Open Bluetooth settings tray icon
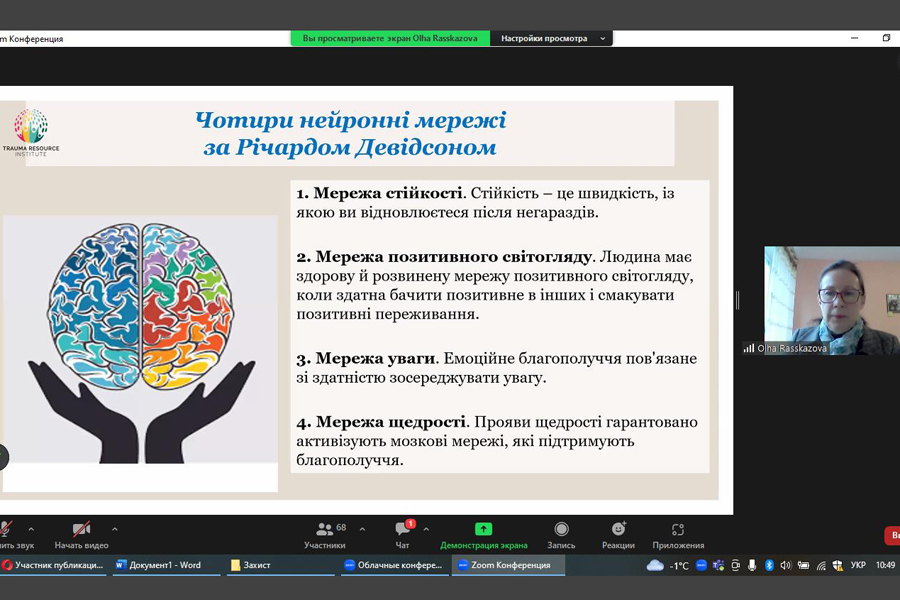Viewport: 900px width, 600px height. (x=769, y=566)
